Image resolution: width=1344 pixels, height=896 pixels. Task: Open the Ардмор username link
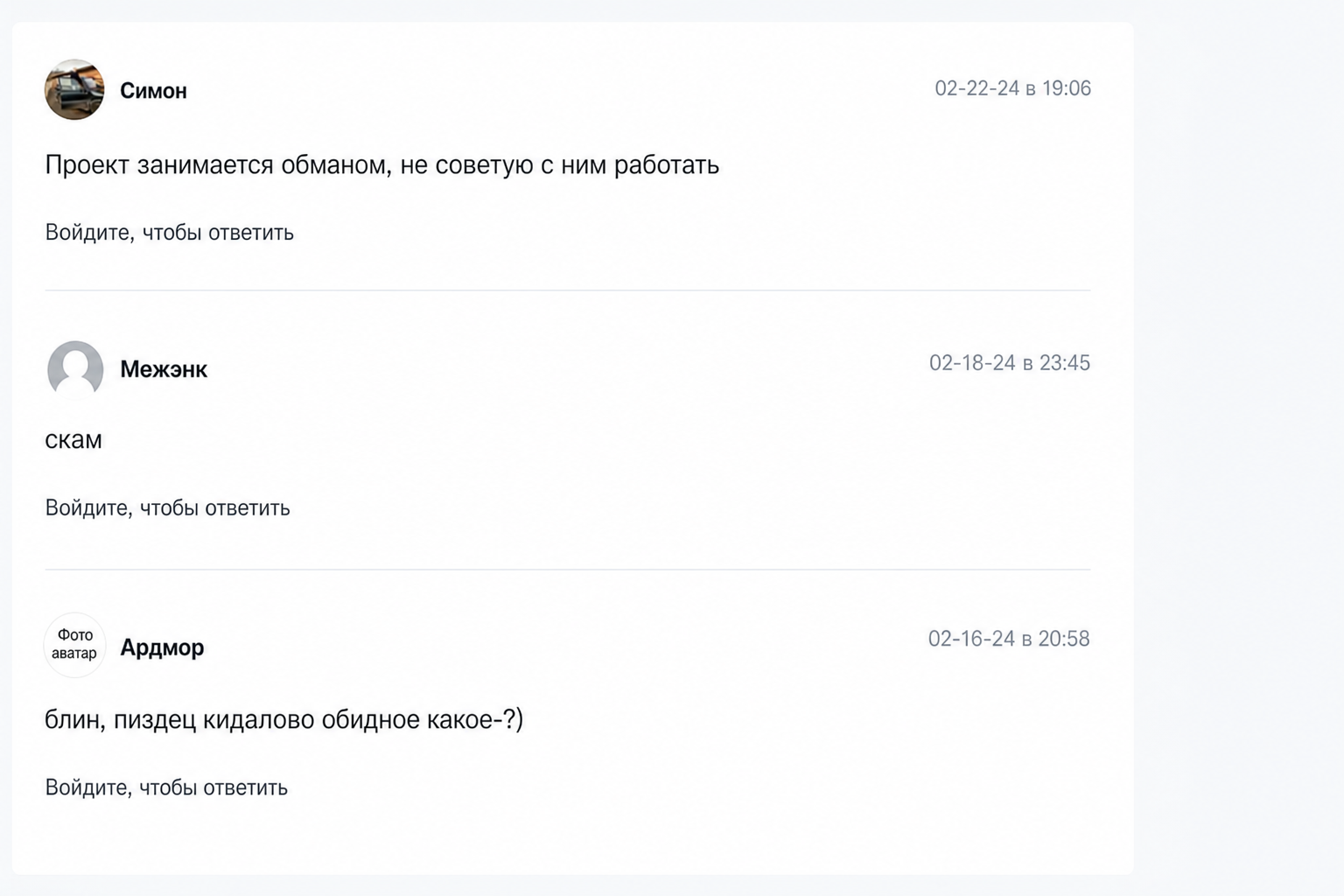pyautogui.click(x=162, y=647)
